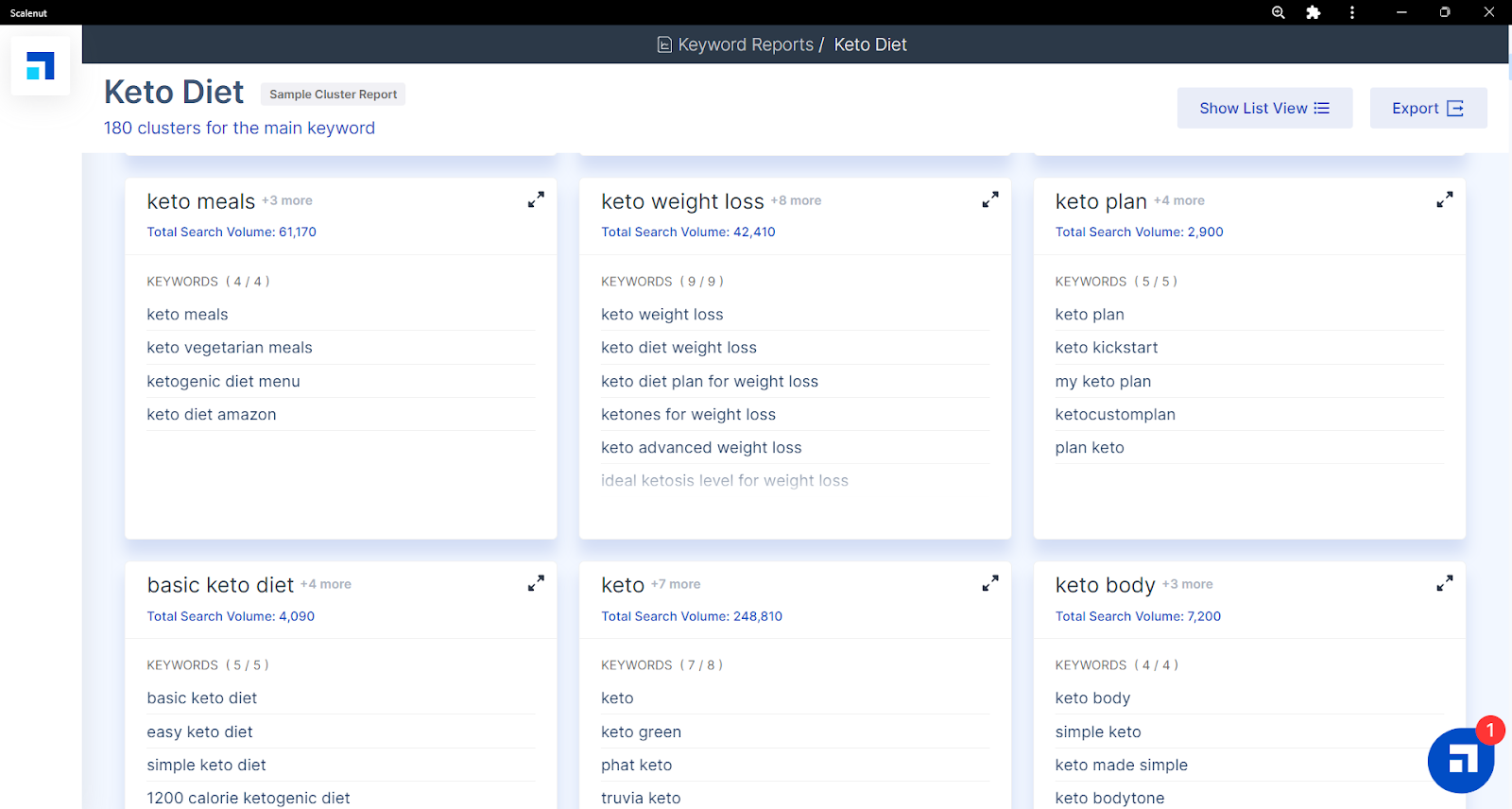The height and width of the screenshot is (809, 1512).
Task: Export the keyword cluster report
Action: tap(1427, 109)
